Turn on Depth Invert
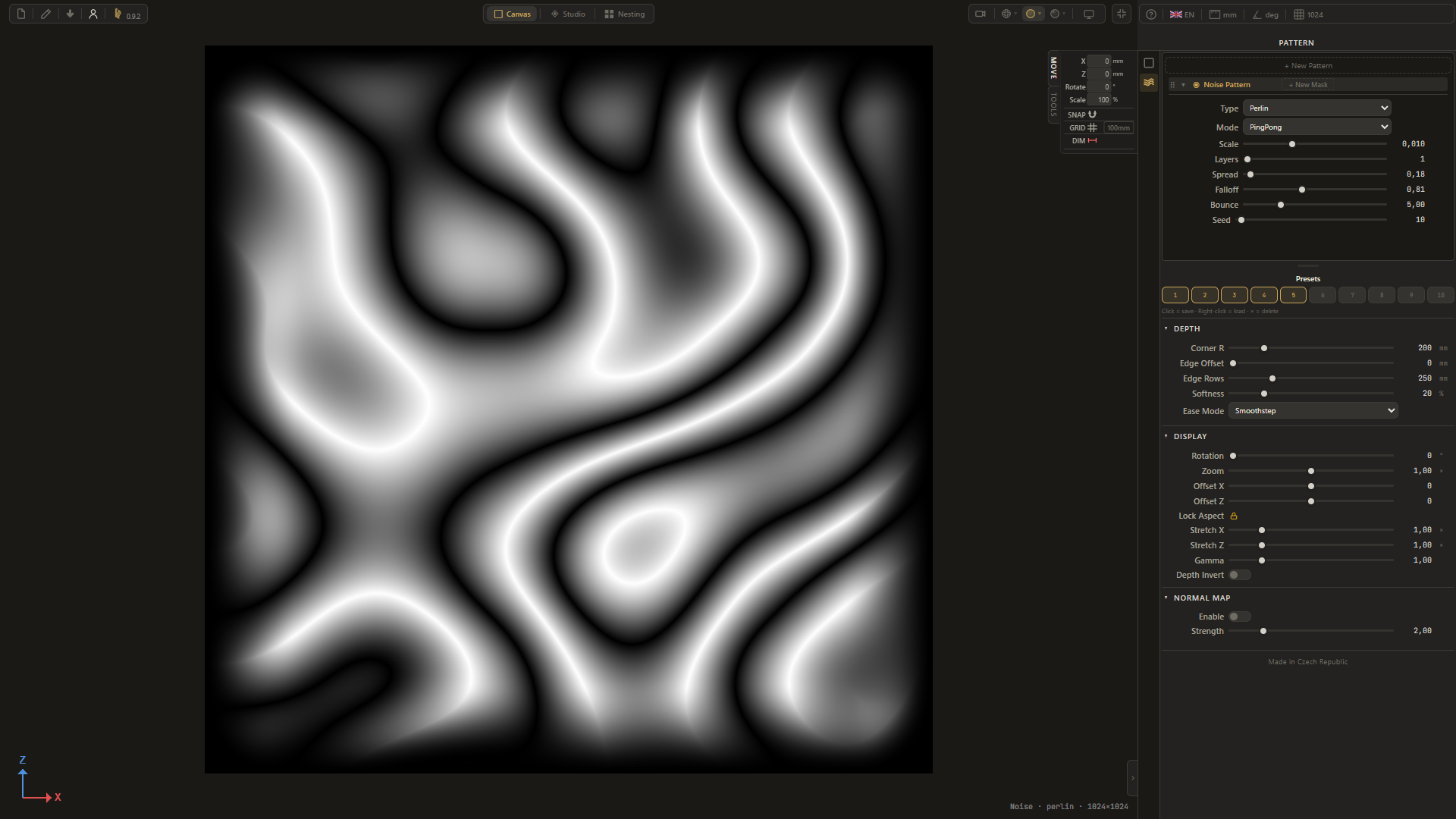The image size is (1456, 819). [x=1241, y=575]
